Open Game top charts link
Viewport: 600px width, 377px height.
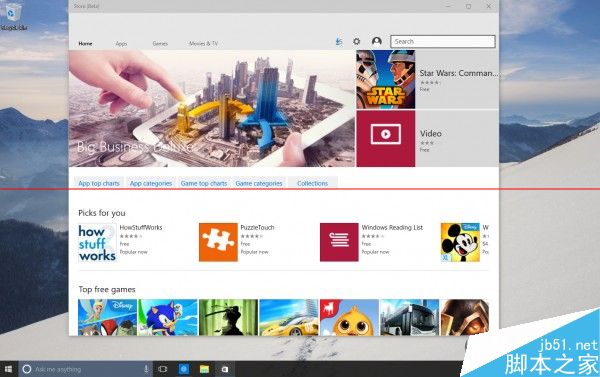(204, 183)
